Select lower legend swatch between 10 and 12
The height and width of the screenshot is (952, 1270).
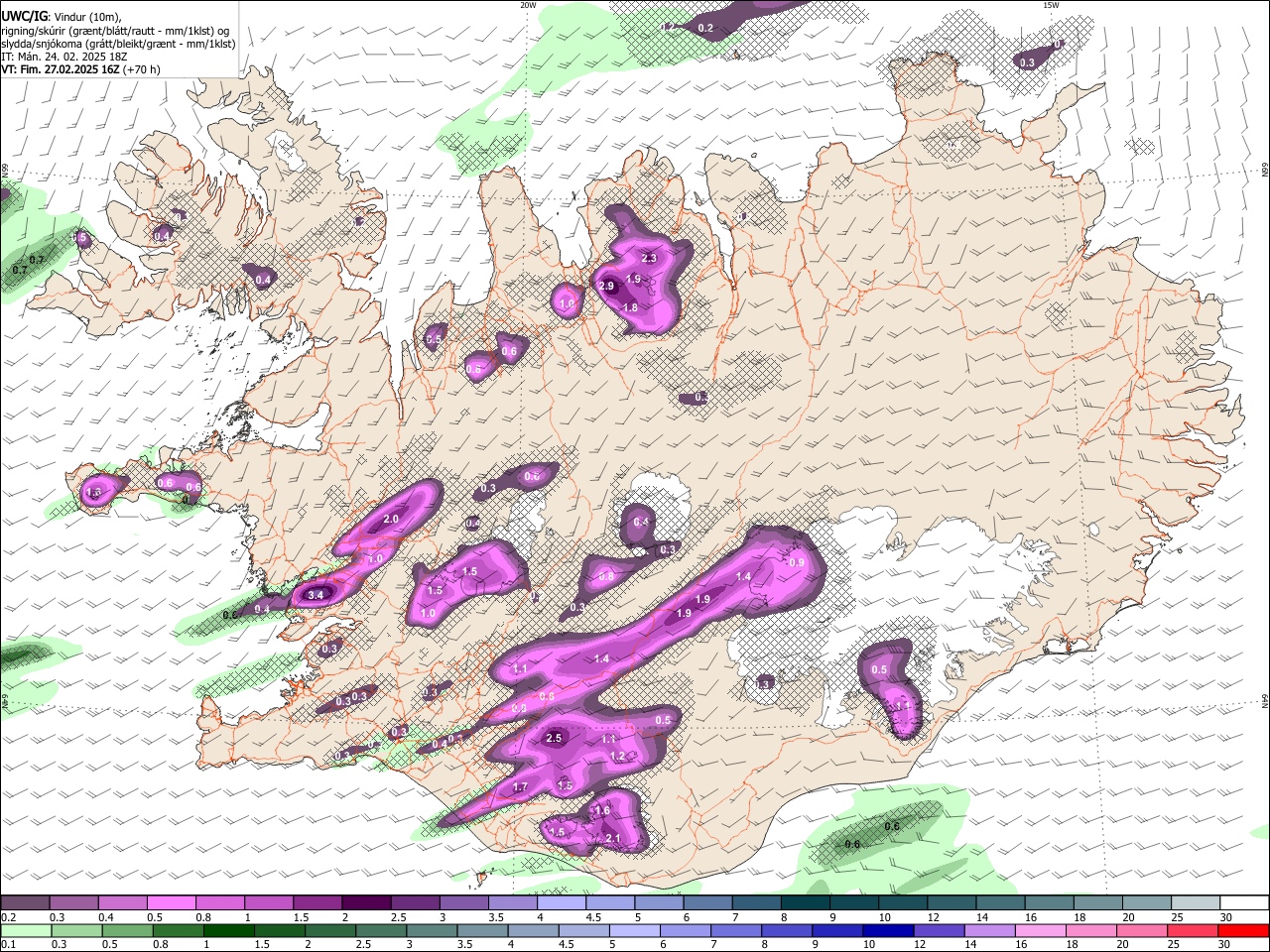pos(888,931)
